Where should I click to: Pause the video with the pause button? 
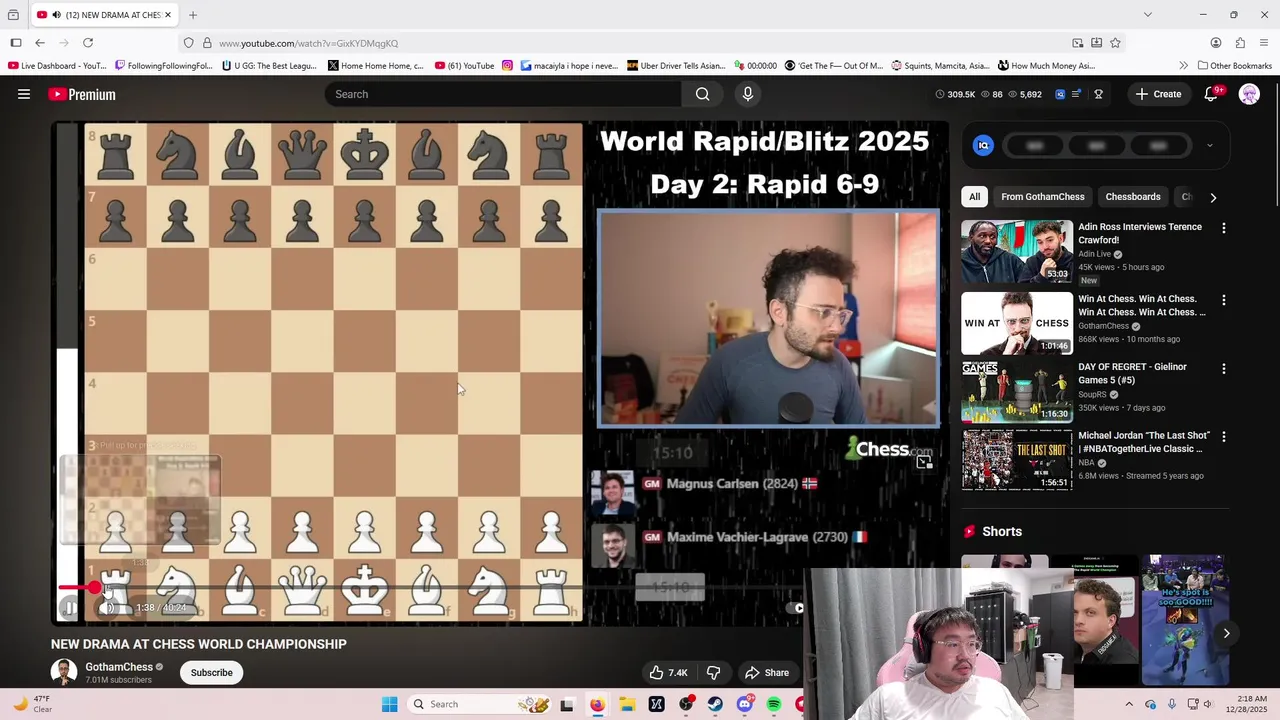pyautogui.click(x=70, y=607)
